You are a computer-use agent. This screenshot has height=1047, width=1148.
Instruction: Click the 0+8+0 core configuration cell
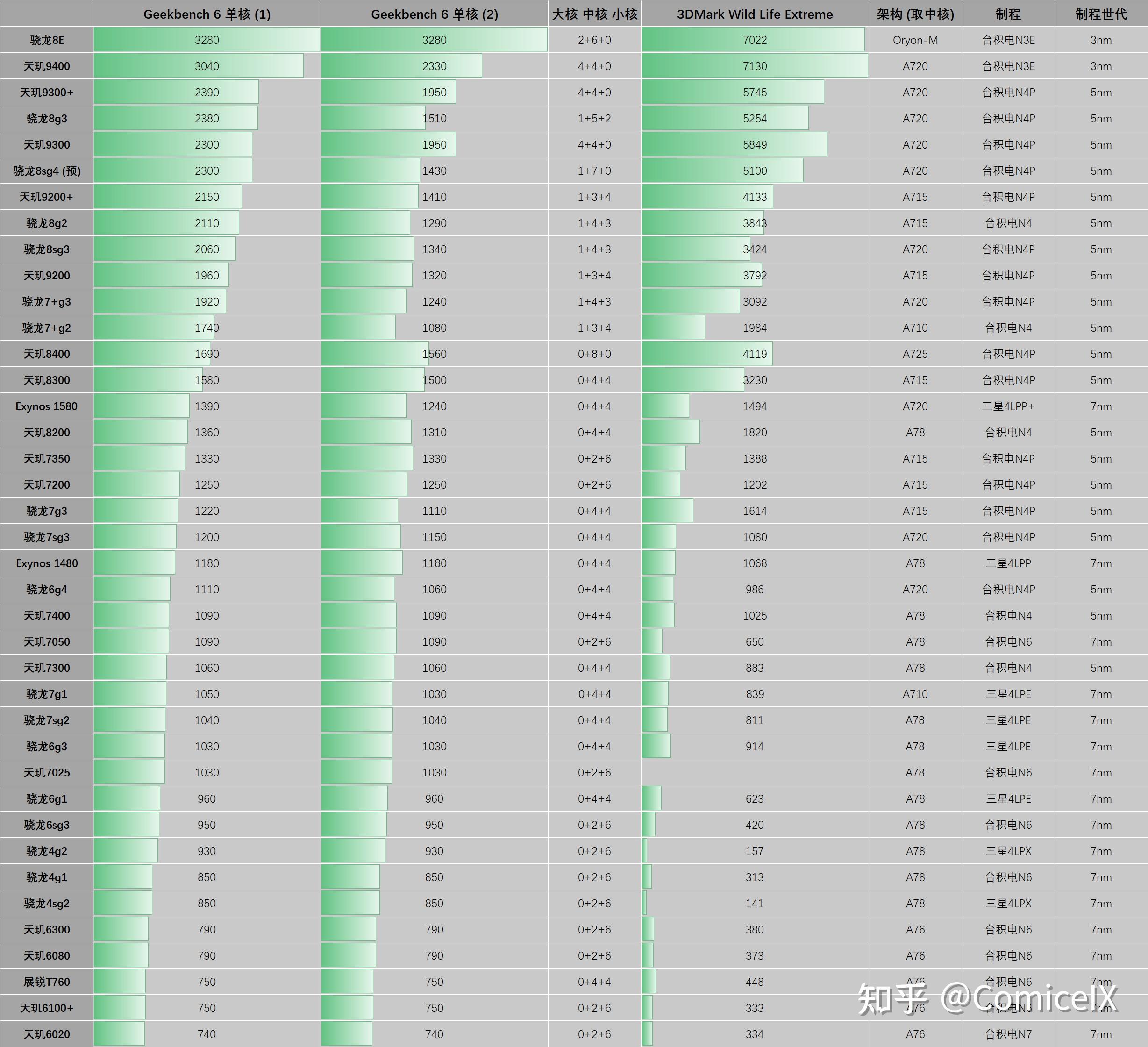[x=594, y=354]
